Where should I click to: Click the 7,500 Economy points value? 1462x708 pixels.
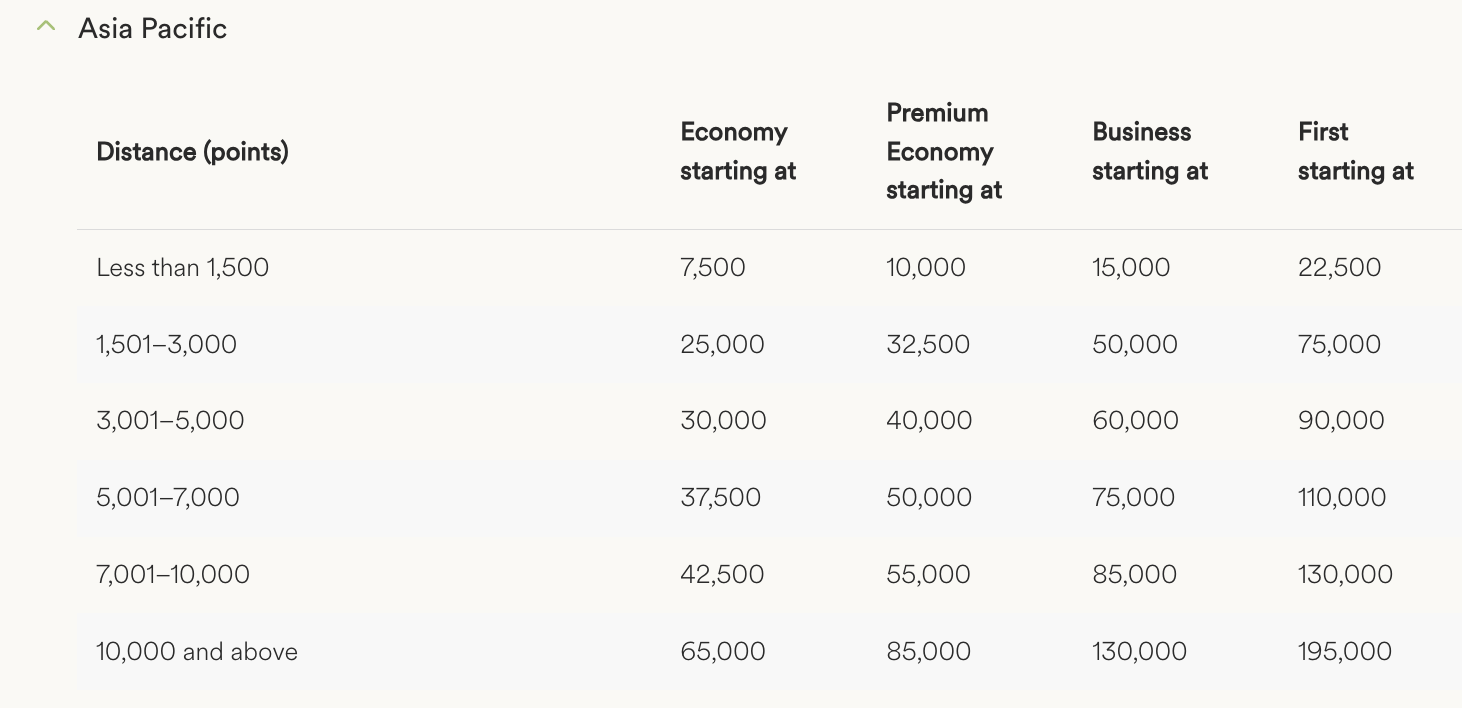pos(712,268)
